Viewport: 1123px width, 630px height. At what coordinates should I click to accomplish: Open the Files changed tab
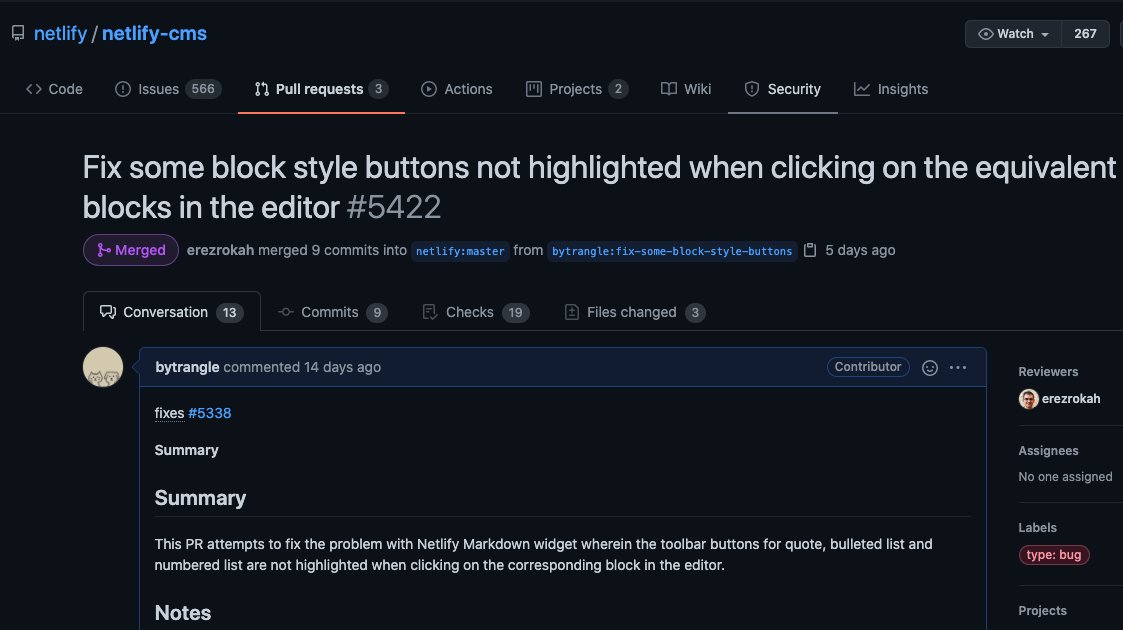coord(635,312)
